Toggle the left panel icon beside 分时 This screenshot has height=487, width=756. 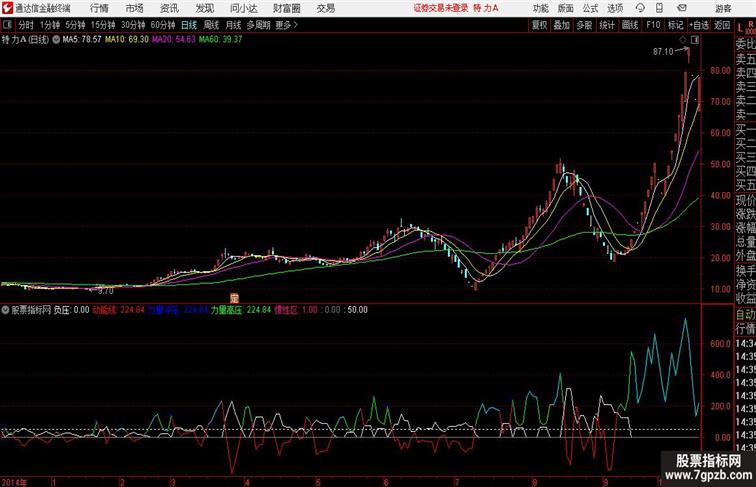(7, 25)
